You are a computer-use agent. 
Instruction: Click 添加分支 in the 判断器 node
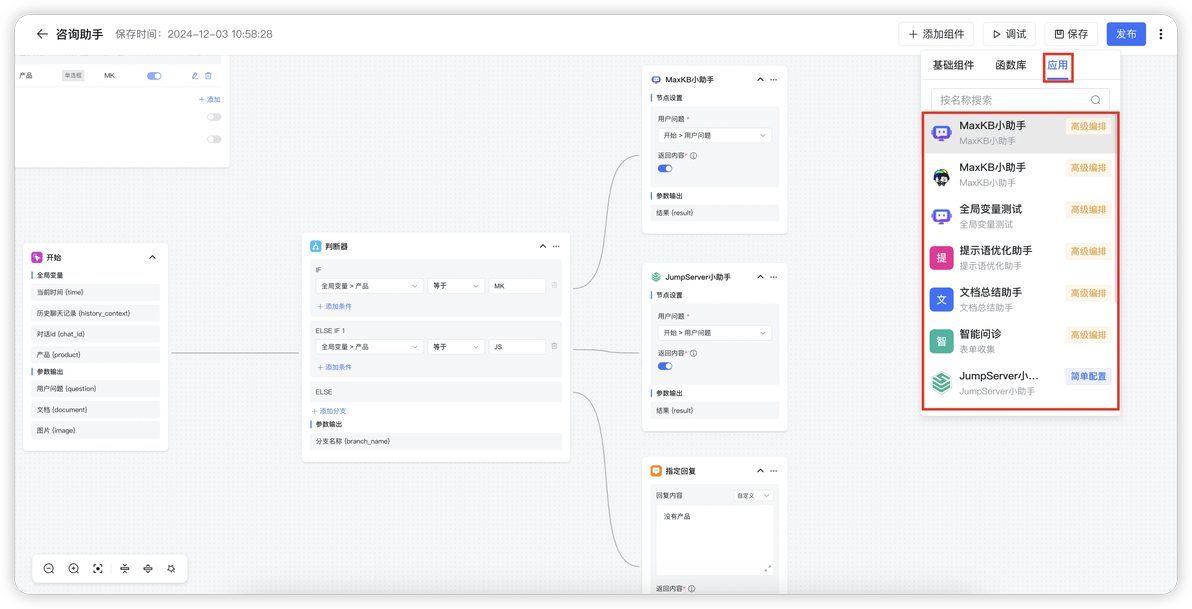point(329,411)
